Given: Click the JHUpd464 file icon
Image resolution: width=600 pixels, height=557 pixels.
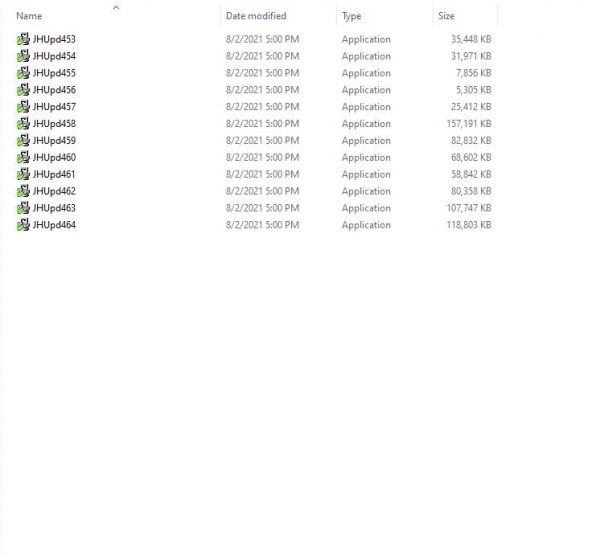Looking at the screenshot, I should [x=23, y=225].
